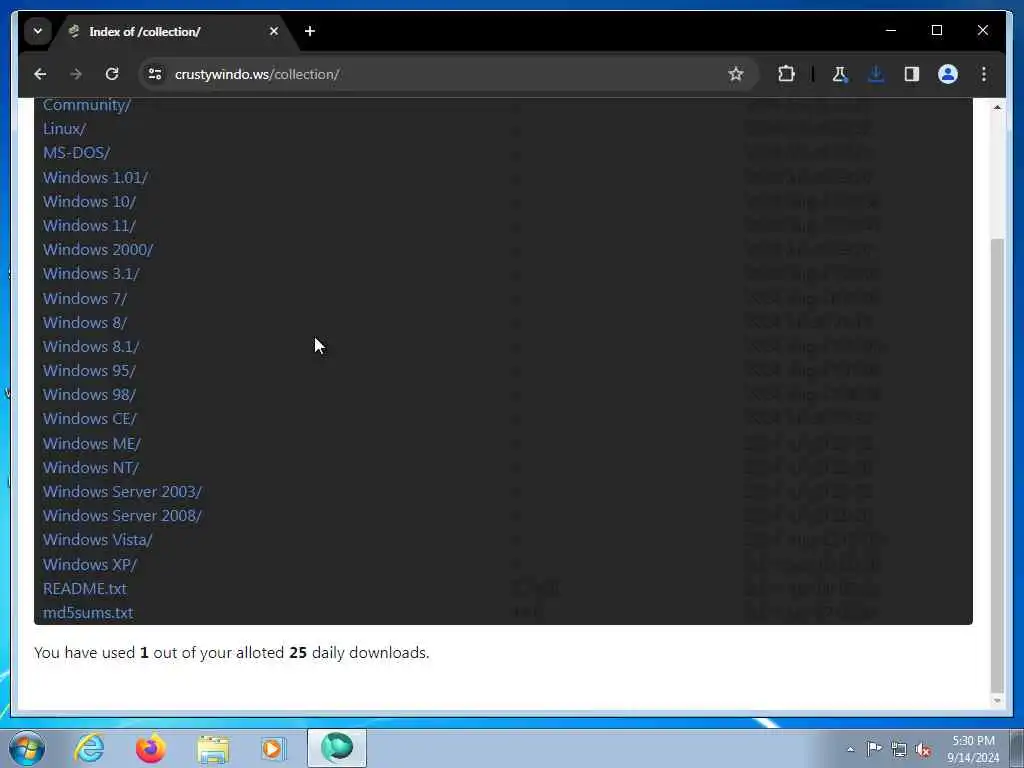The image size is (1024, 768).
Task: Open the md5sums.txt file
Action: coord(88,613)
